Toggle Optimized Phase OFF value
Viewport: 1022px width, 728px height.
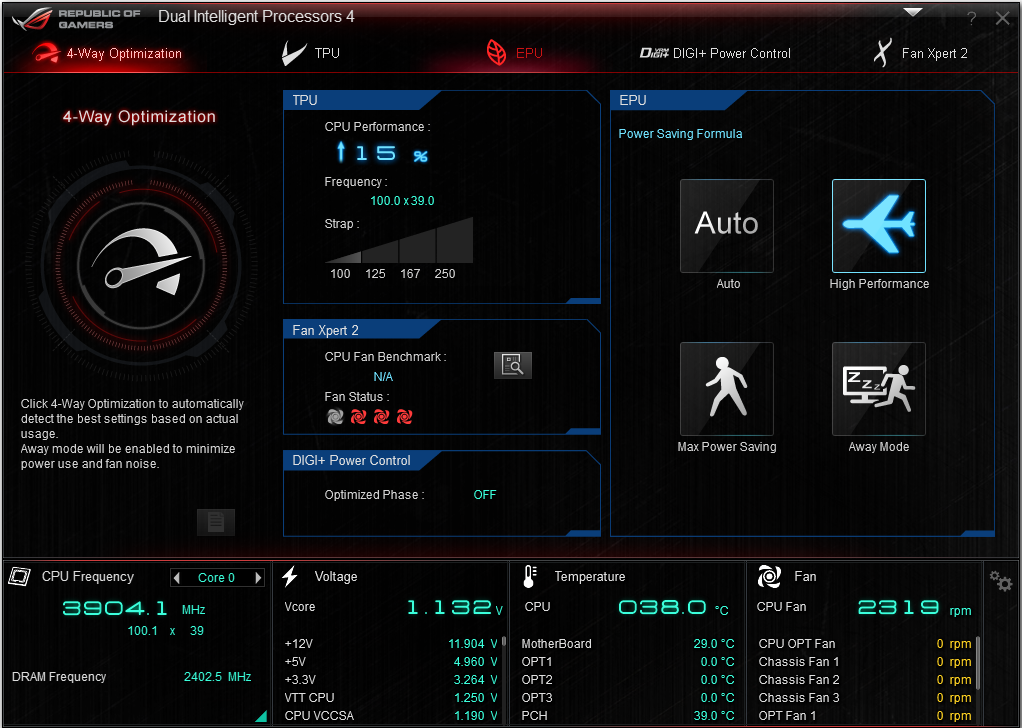[x=485, y=495]
